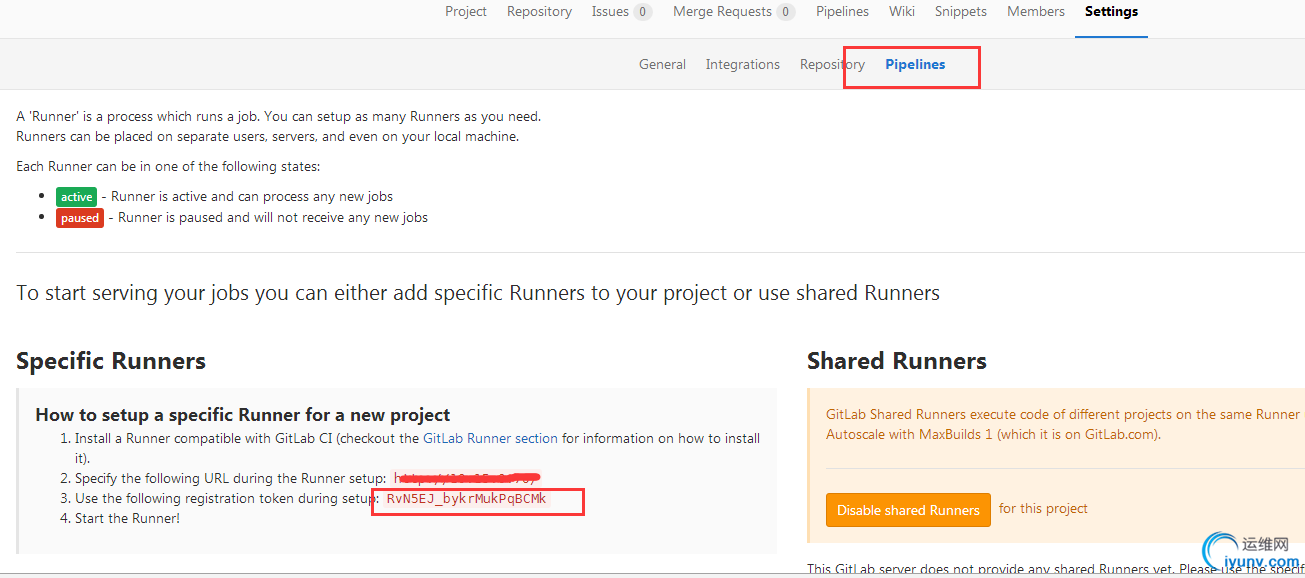
Task: Switch to Integrations settings sub-tab
Action: (742, 64)
